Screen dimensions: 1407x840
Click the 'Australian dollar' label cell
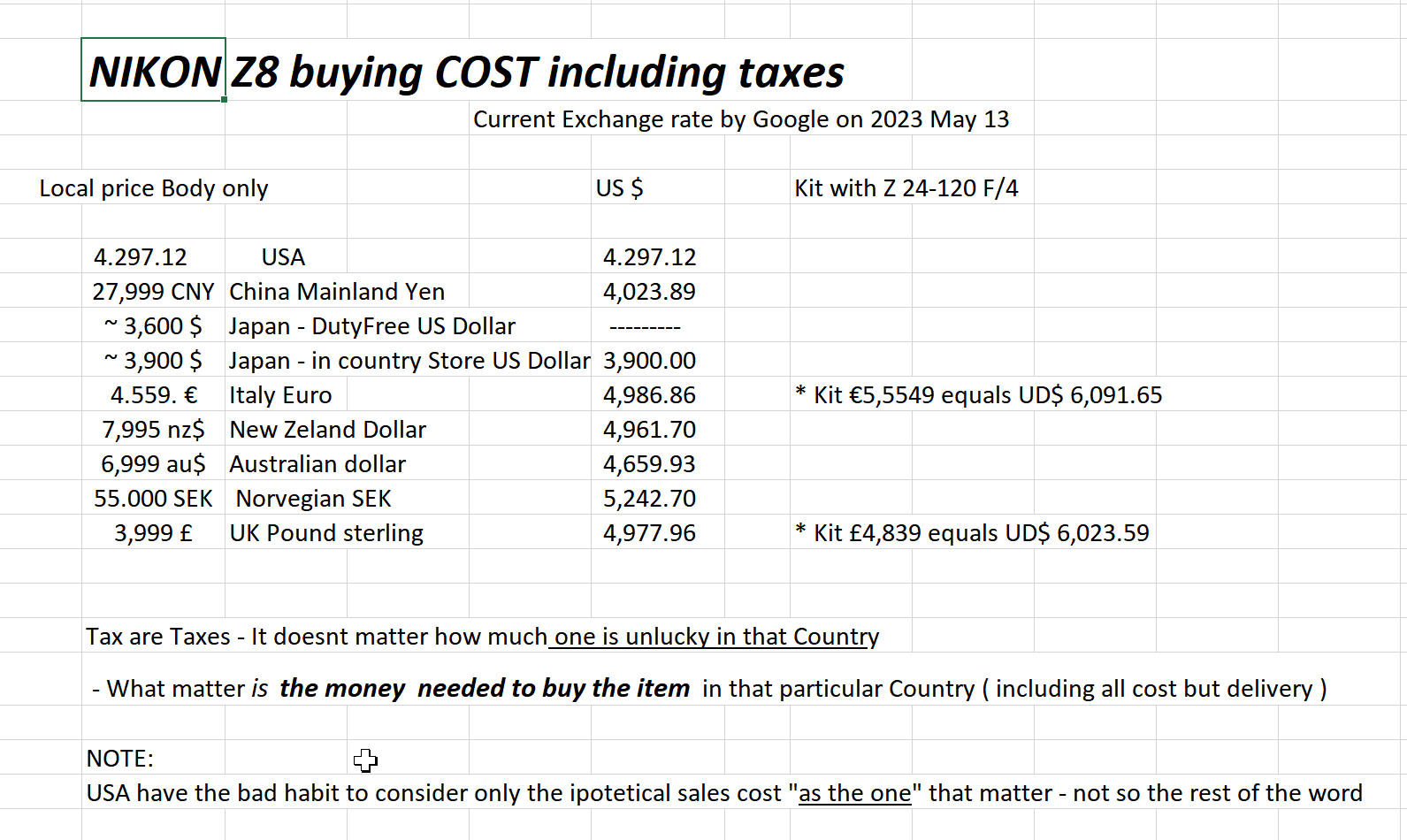317,464
